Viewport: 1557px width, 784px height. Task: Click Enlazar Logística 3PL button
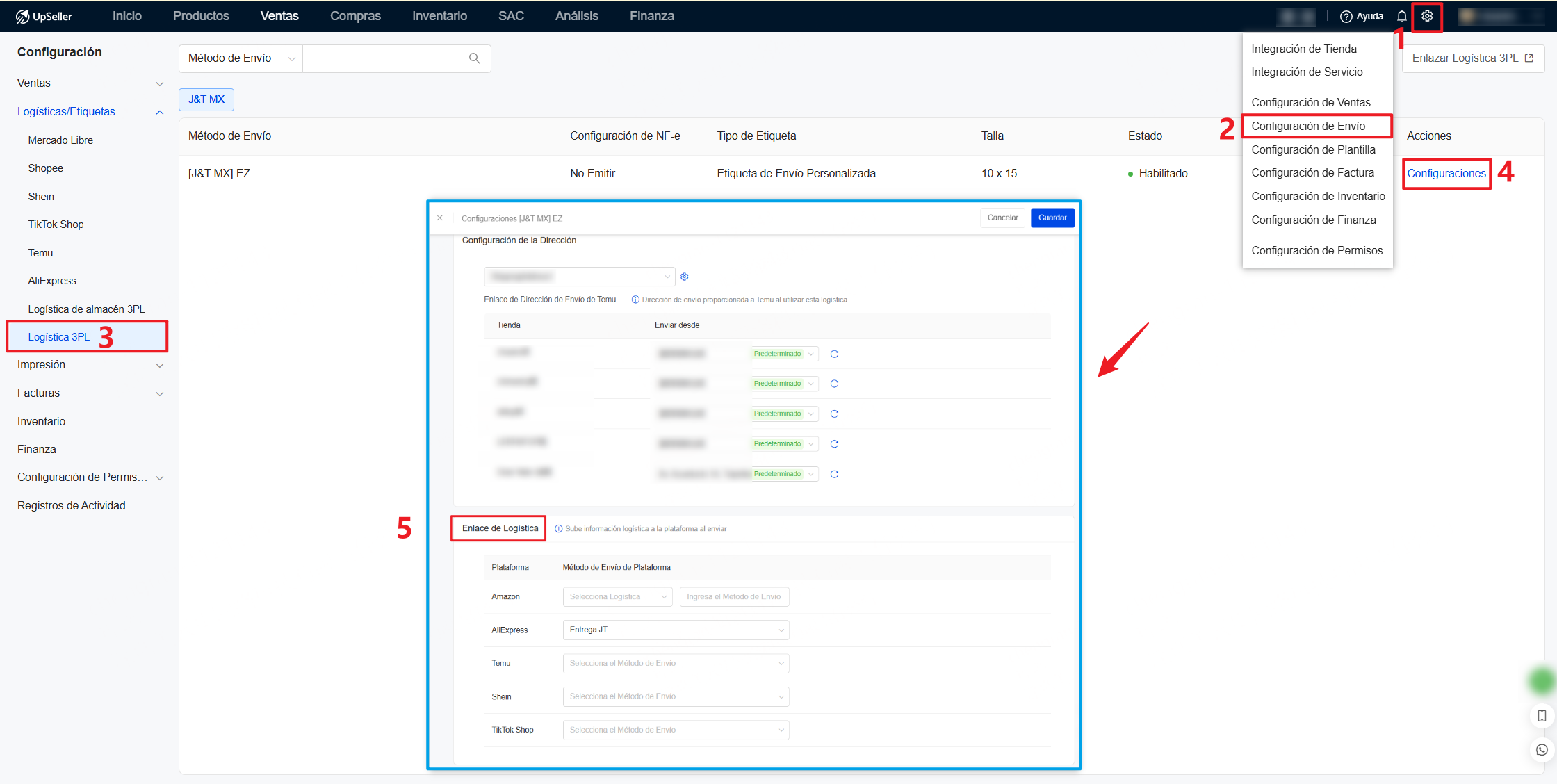pos(1472,58)
